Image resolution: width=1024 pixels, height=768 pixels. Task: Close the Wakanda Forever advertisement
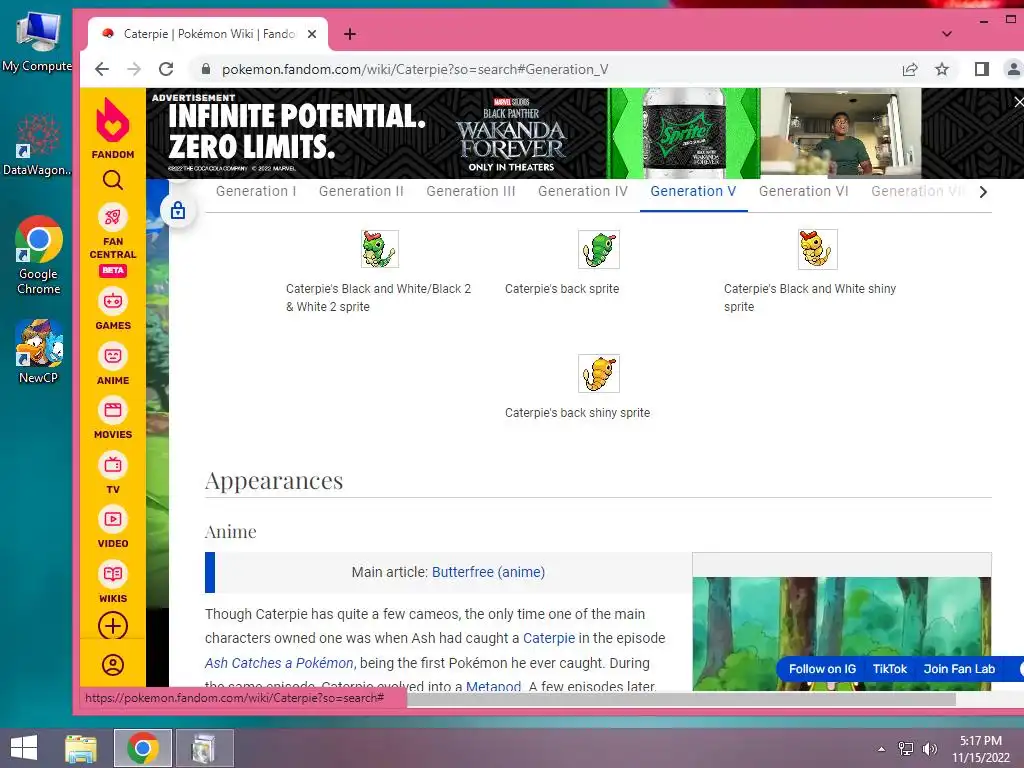tap(1018, 101)
